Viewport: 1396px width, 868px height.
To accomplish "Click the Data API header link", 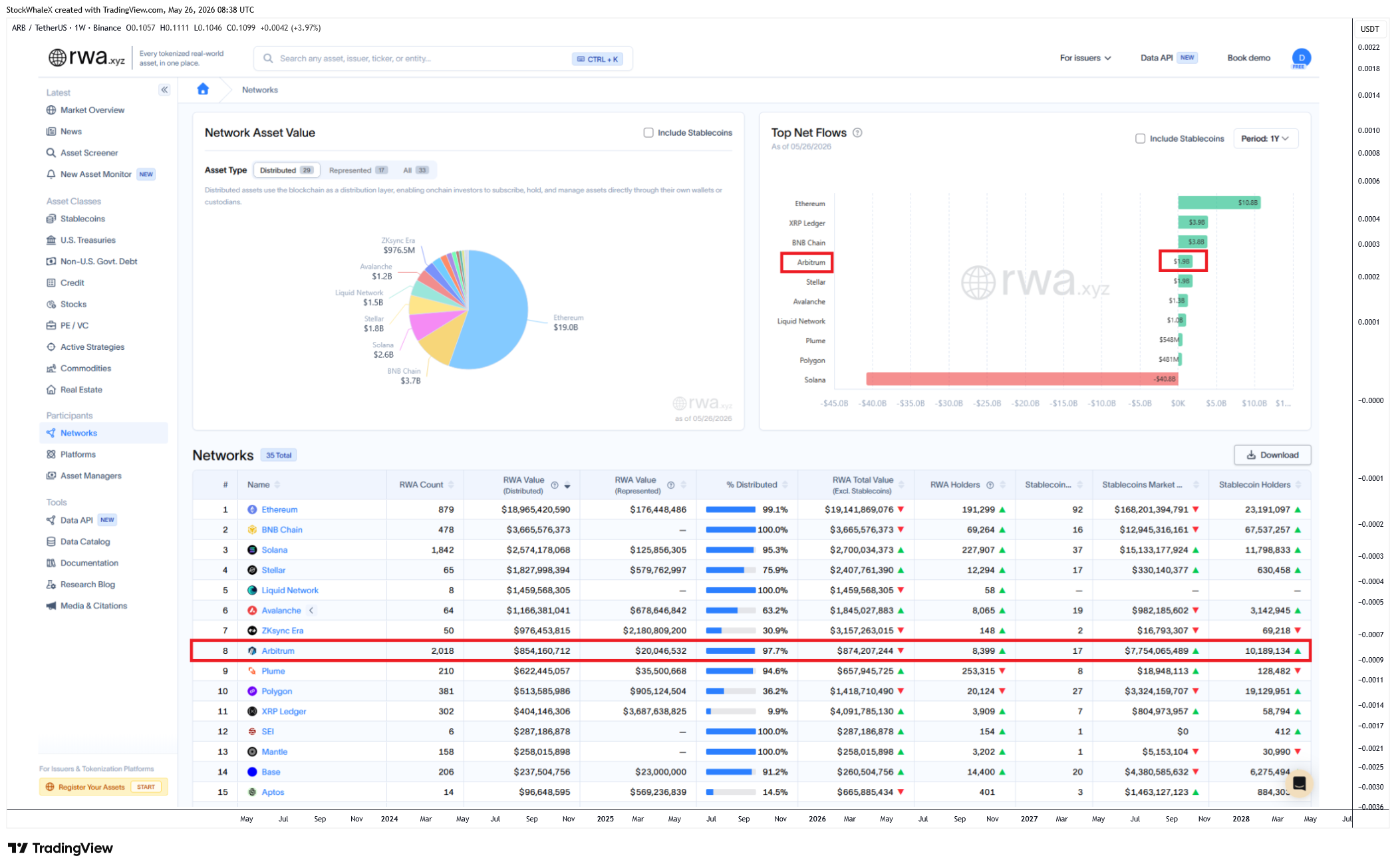I will click(1157, 58).
